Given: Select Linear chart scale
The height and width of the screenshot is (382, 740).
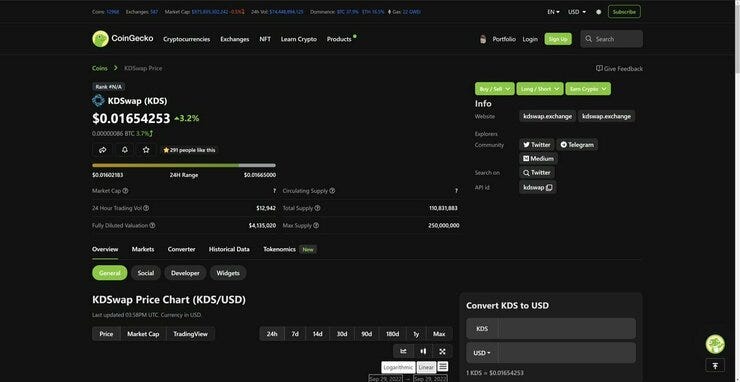Looking at the screenshot, I should (426, 367).
